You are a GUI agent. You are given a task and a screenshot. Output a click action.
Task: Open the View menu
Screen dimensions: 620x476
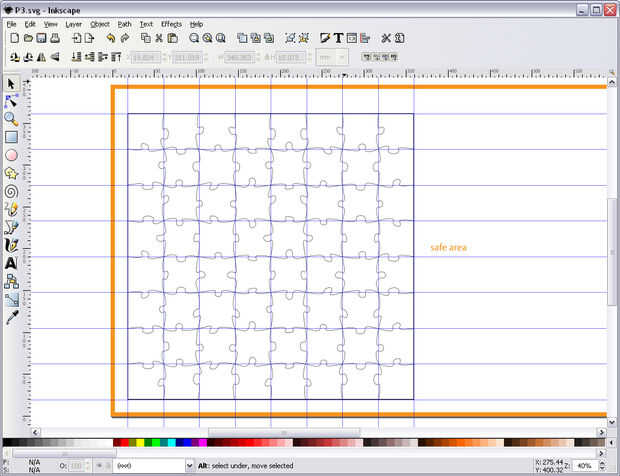pyautogui.click(x=51, y=24)
